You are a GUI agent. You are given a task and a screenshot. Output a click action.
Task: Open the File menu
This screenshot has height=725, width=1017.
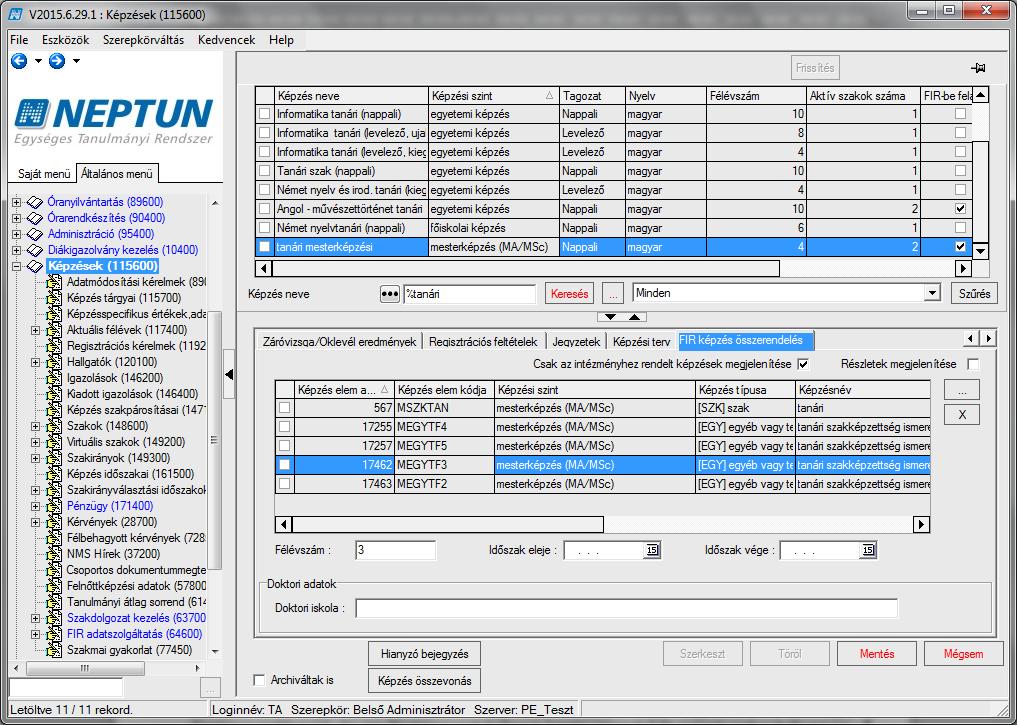point(19,40)
